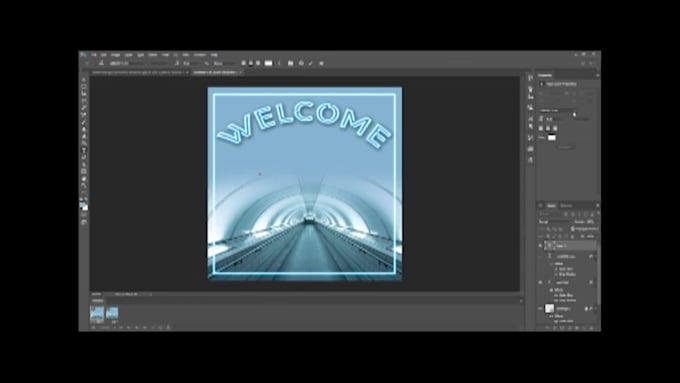680x383 pixels.
Task: Click Link Layers icon at Layers panel bottom
Action: [x=548, y=328]
